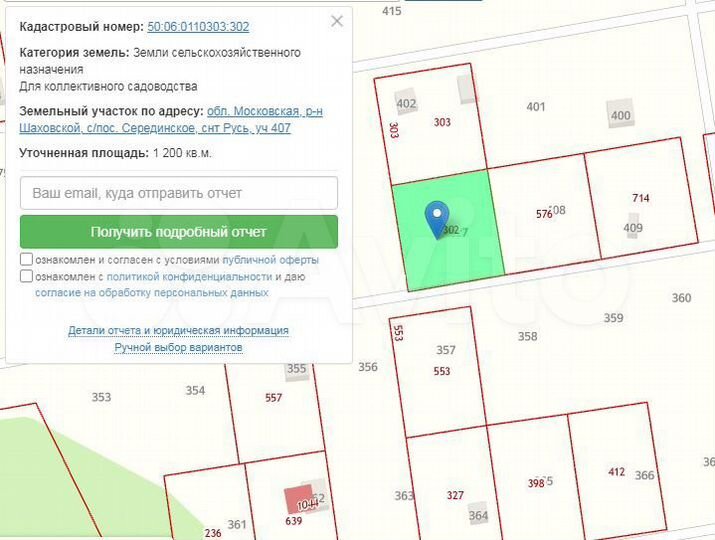Click the email input field
The width and height of the screenshot is (715, 540).
click(x=179, y=193)
